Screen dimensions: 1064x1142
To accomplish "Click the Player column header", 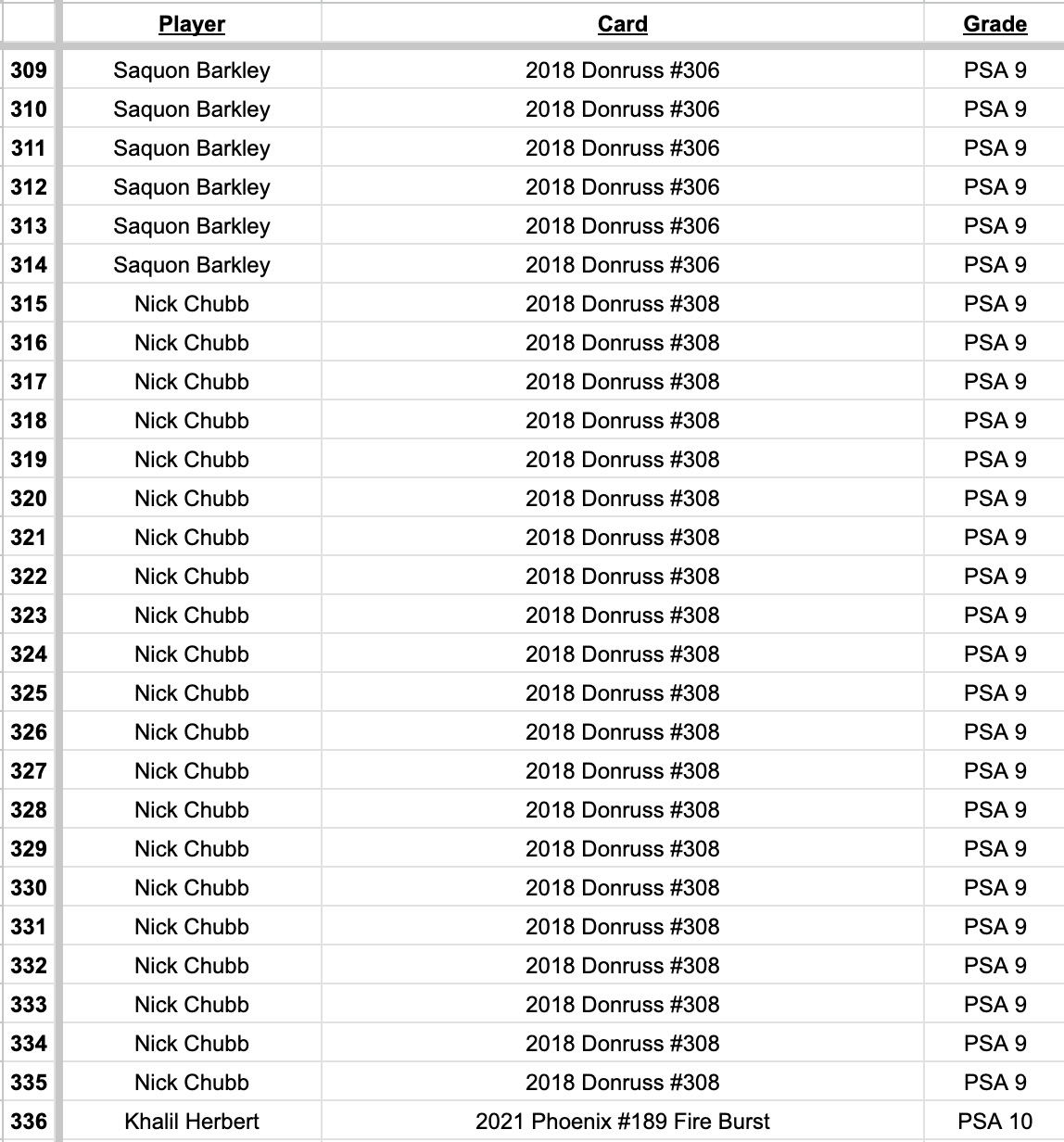I will [x=192, y=24].
